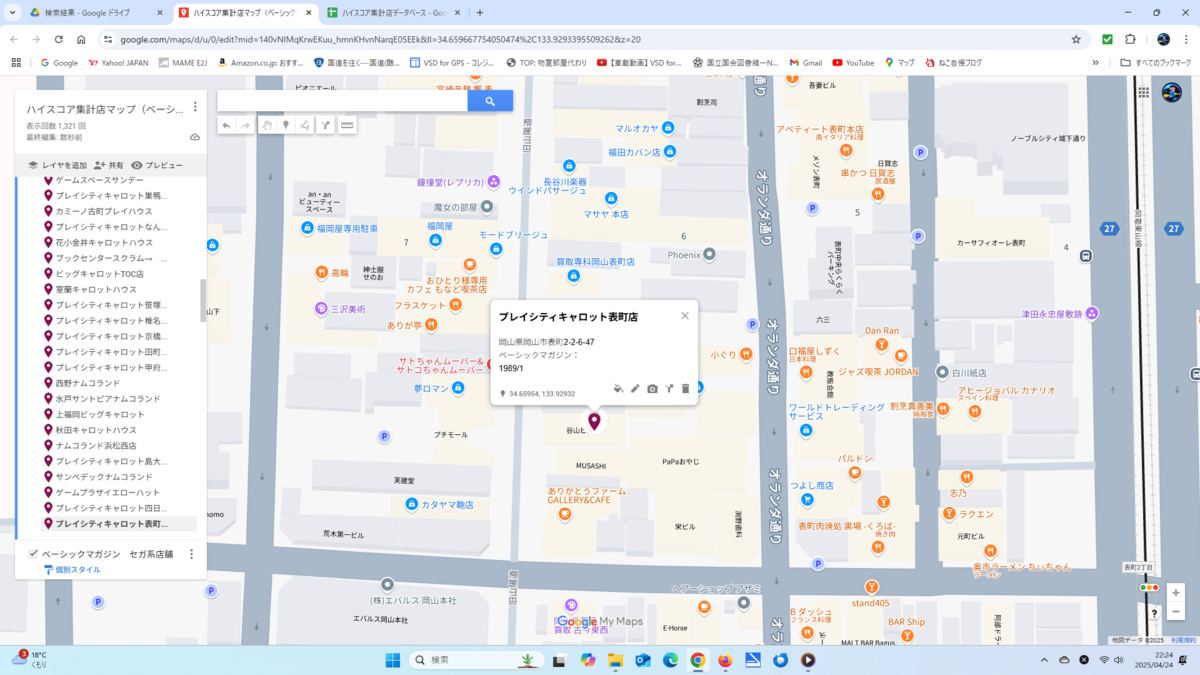Click the プレビュー preview button
1200x675 pixels.
[157, 165]
